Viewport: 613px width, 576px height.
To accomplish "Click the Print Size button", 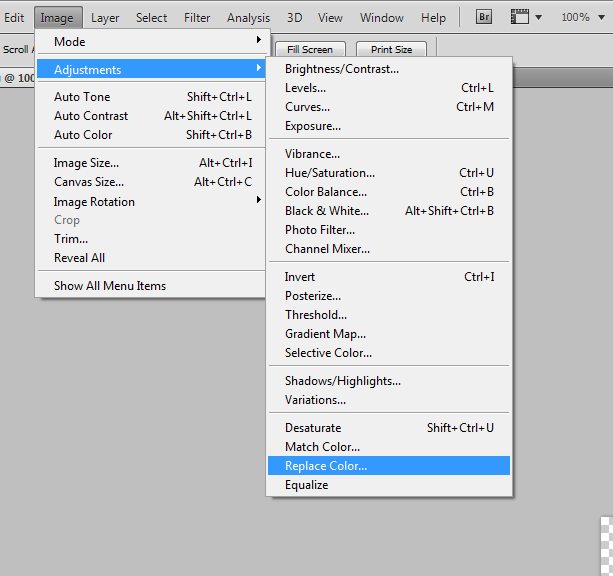I will coord(391,49).
